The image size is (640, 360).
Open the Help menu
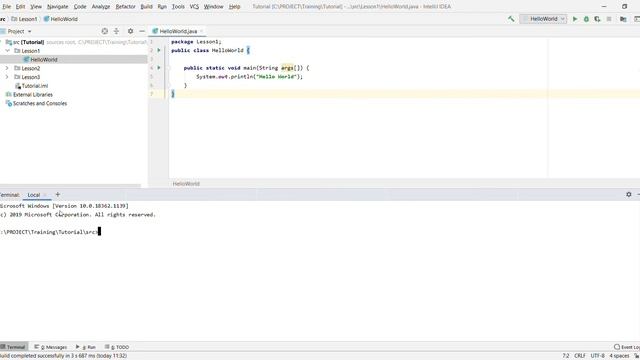coord(234,7)
